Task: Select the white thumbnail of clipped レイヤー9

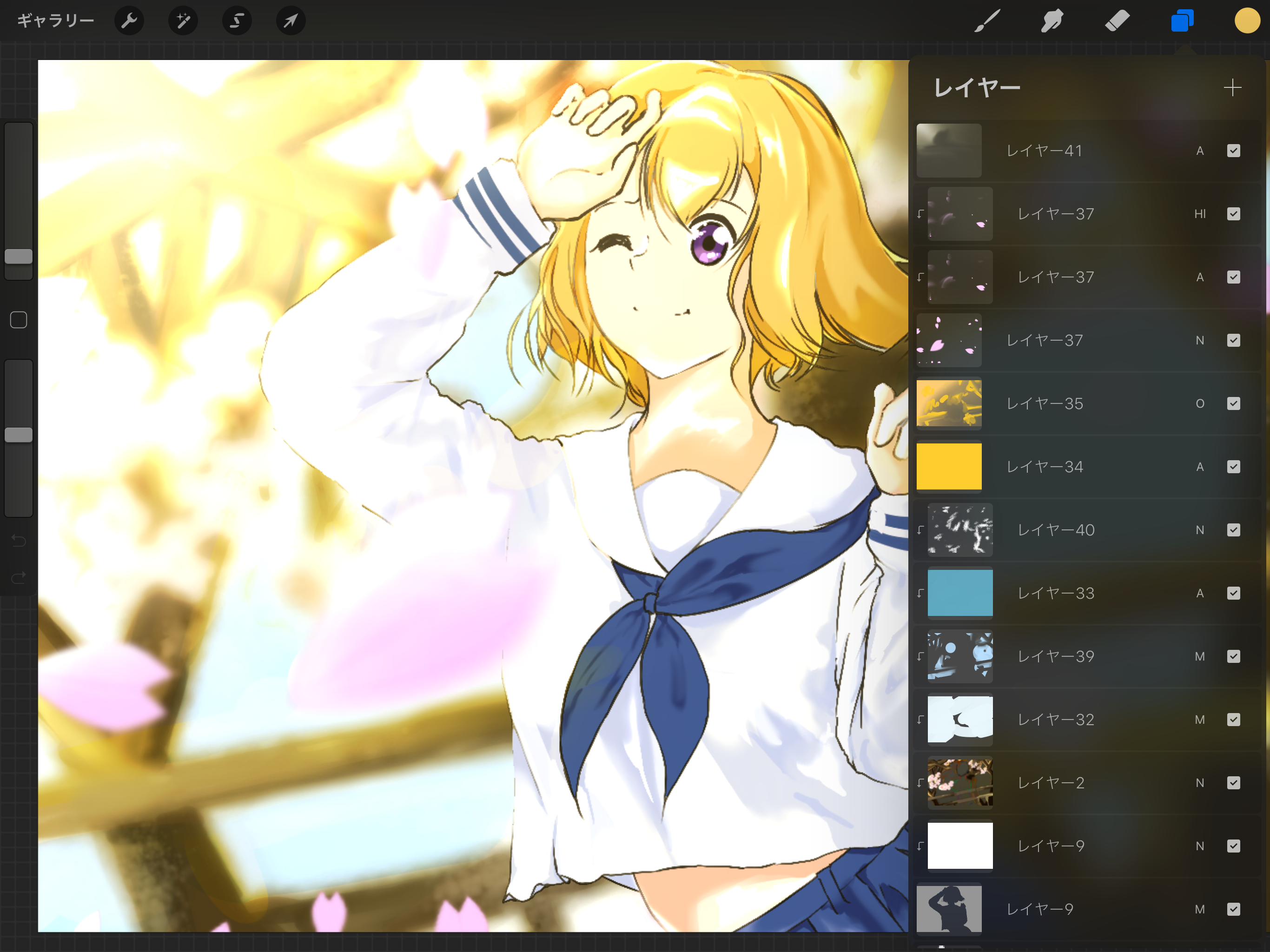Action: click(x=960, y=845)
